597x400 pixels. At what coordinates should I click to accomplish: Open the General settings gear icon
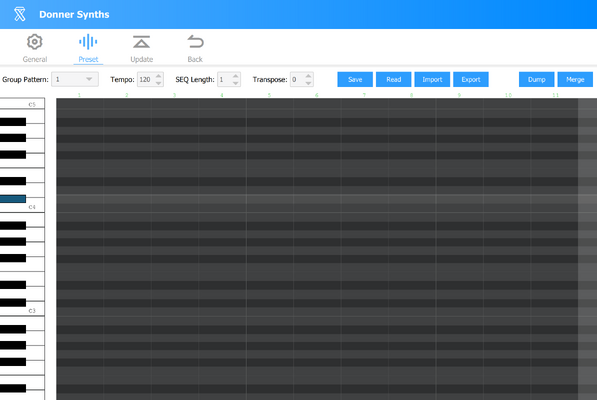coord(35,42)
